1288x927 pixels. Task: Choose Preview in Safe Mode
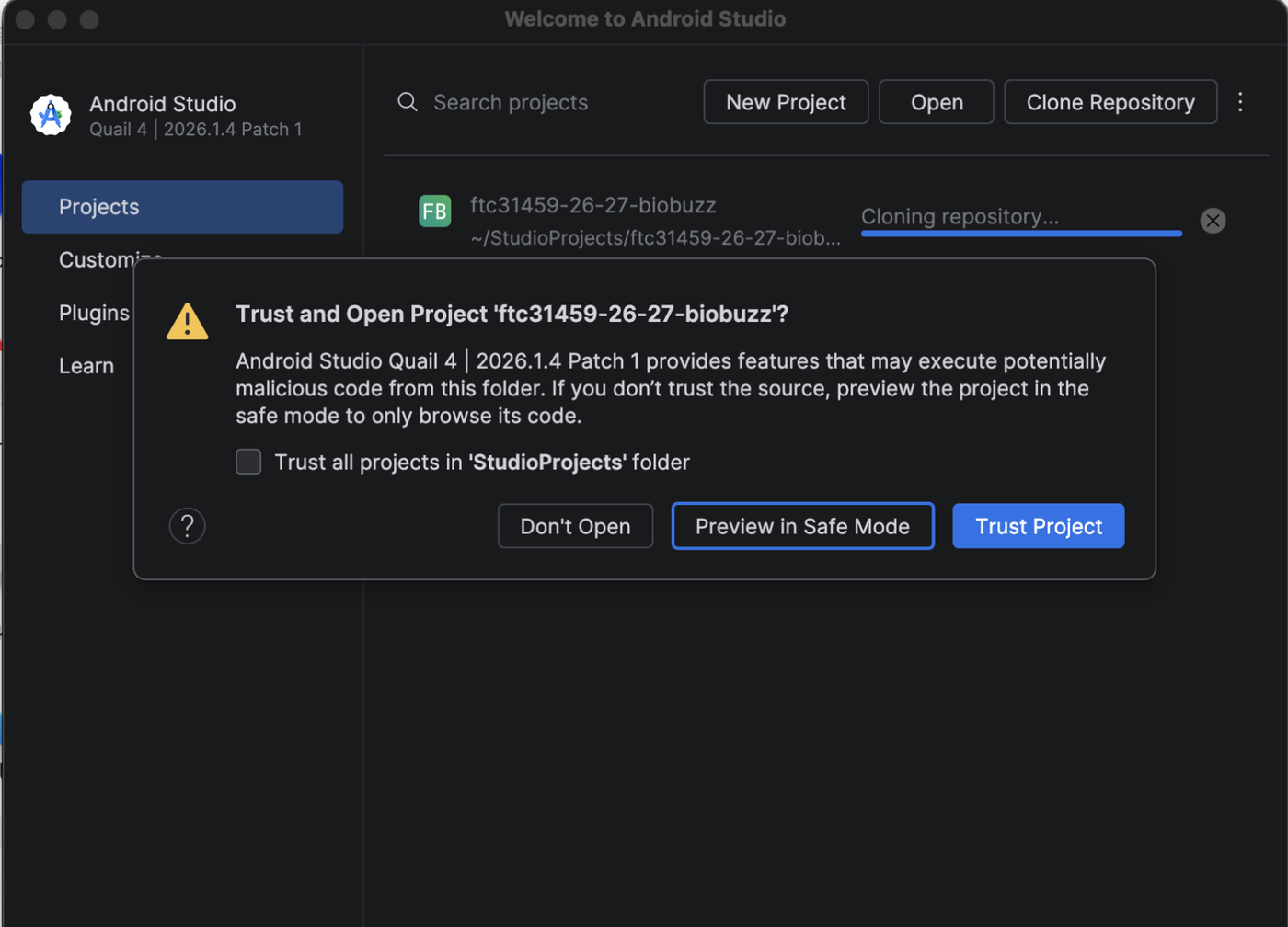(803, 526)
